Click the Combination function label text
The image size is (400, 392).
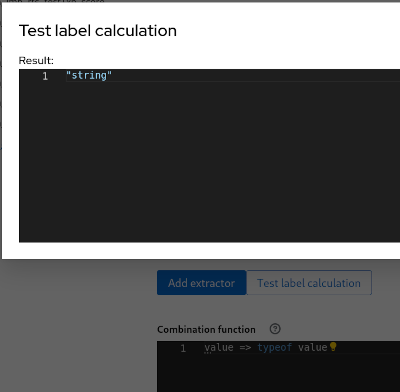point(206,329)
